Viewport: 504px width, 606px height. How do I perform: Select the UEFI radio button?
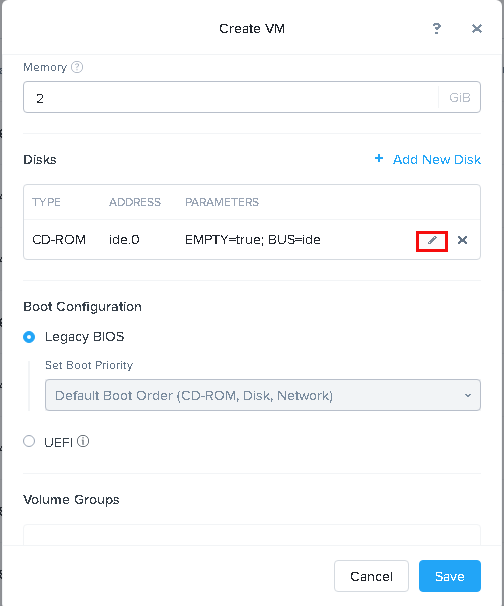(29, 441)
